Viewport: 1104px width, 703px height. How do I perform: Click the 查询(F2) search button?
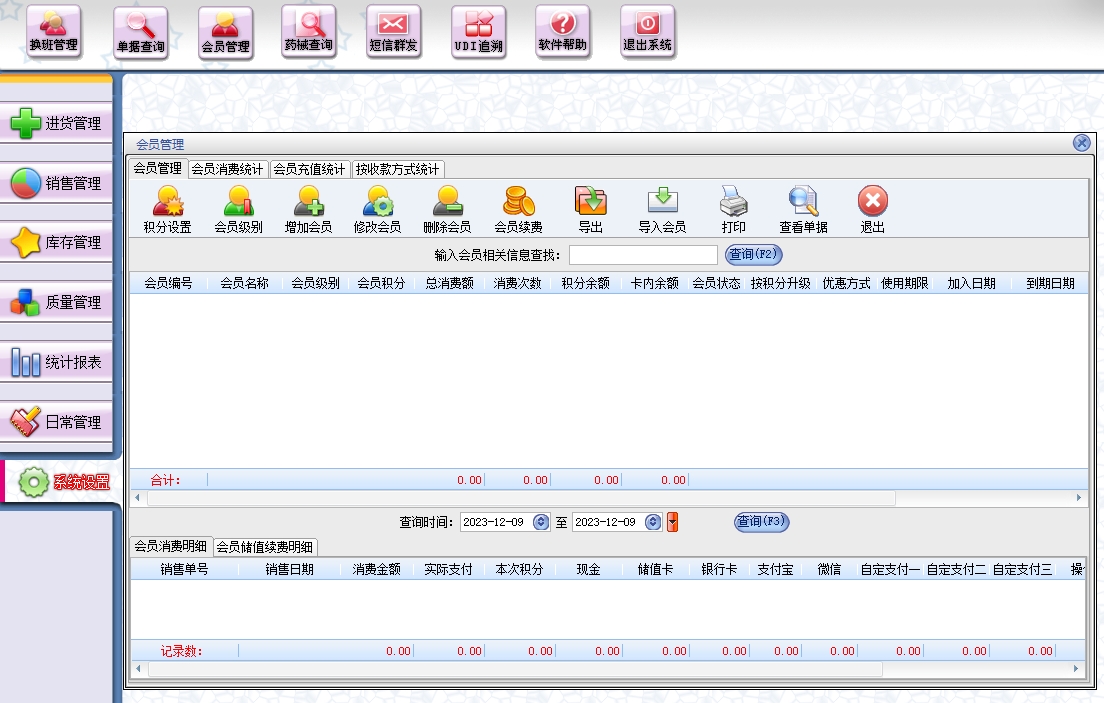[x=753, y=255]
